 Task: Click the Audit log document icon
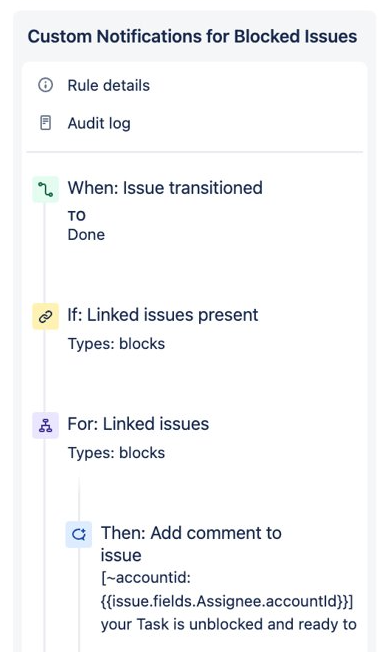click(x=45, y=123)
